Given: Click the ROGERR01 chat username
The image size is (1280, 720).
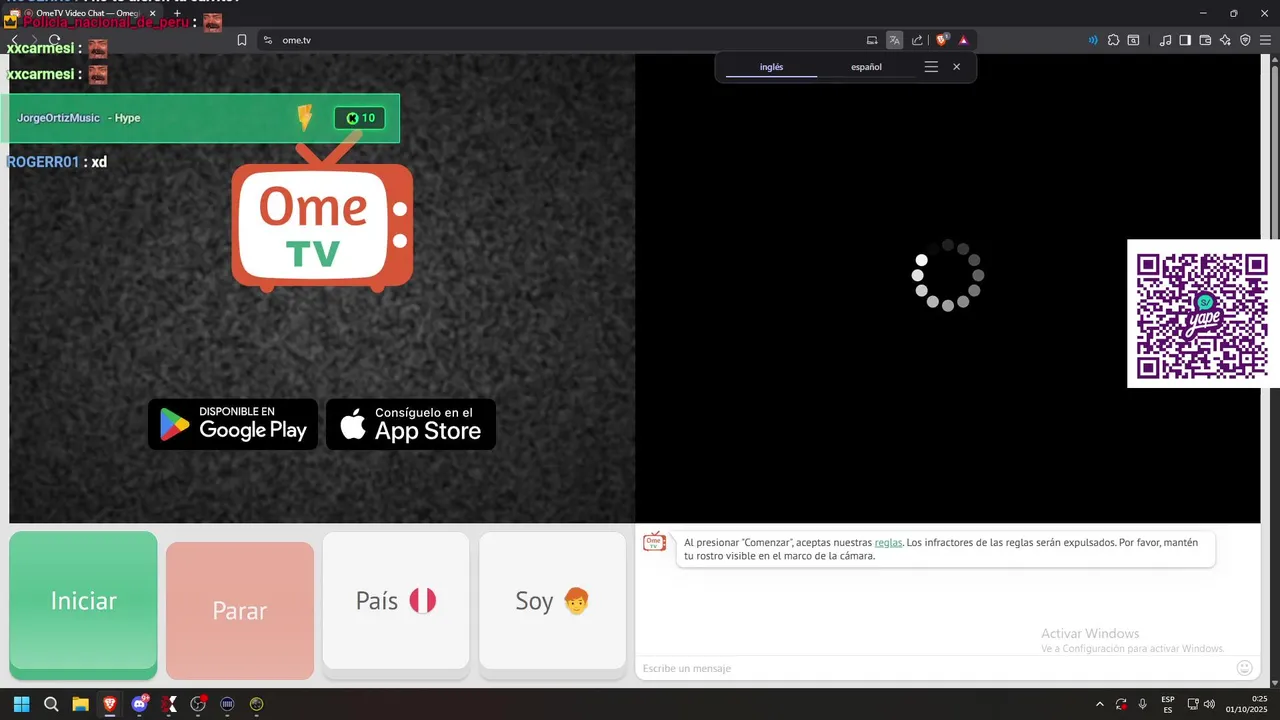Looking at the screenshot, I should [x=42, y=162].
